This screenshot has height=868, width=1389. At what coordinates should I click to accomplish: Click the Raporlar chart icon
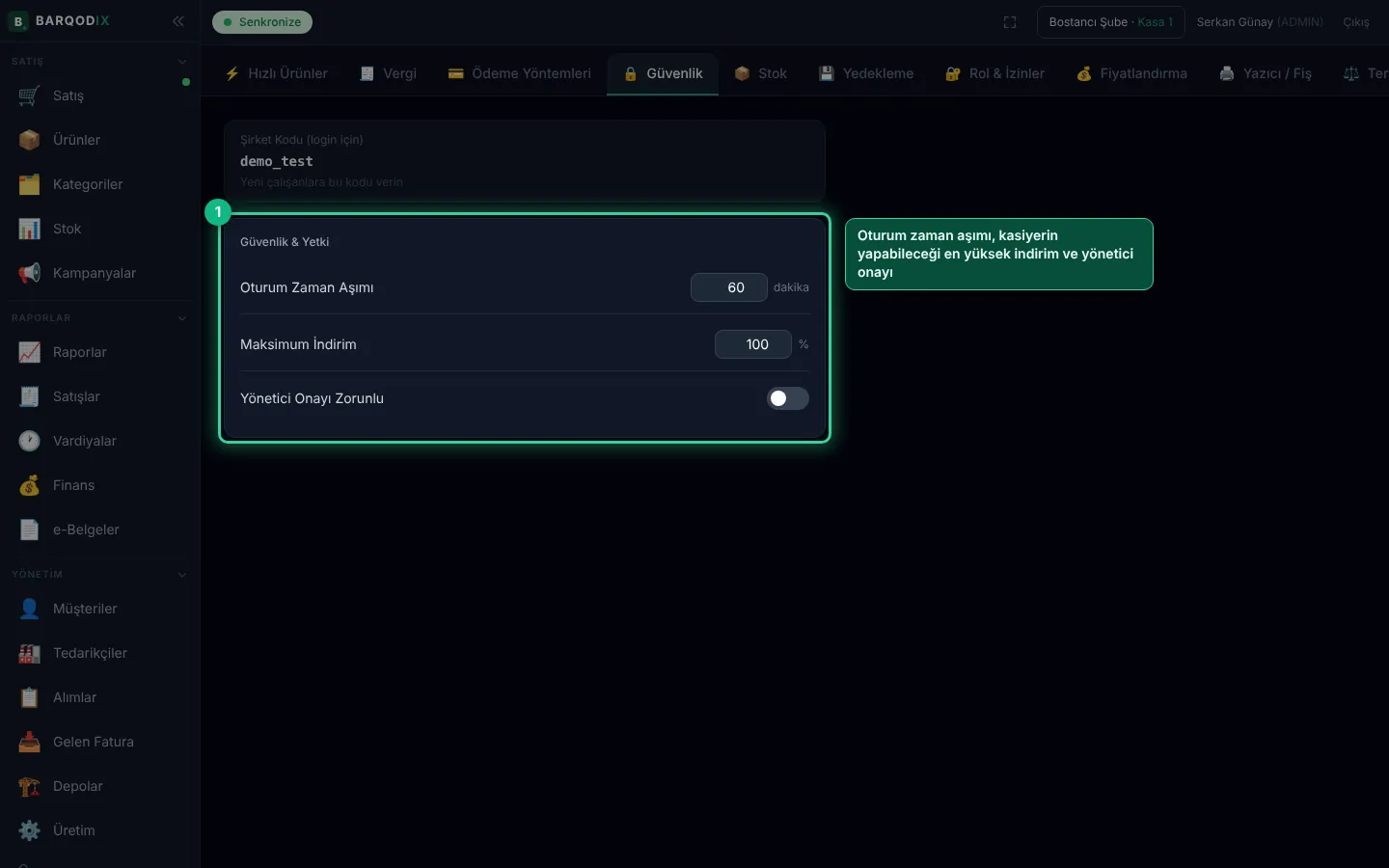pos(30,352)
